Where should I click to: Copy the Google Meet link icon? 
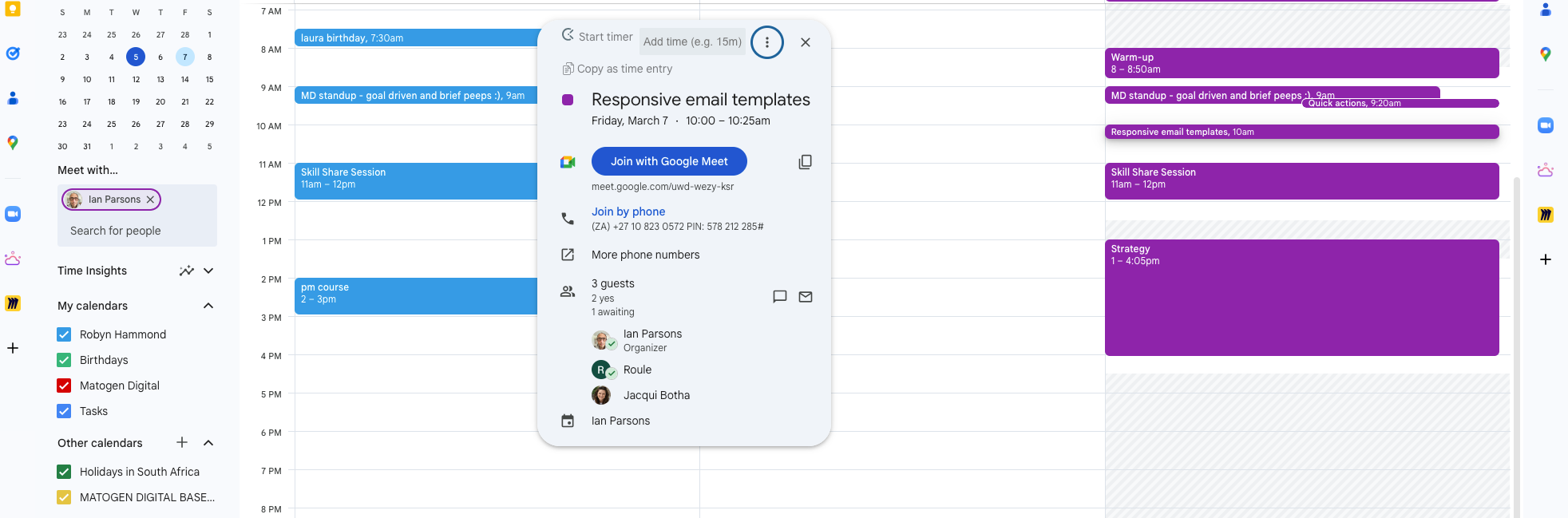pos(805,162)
